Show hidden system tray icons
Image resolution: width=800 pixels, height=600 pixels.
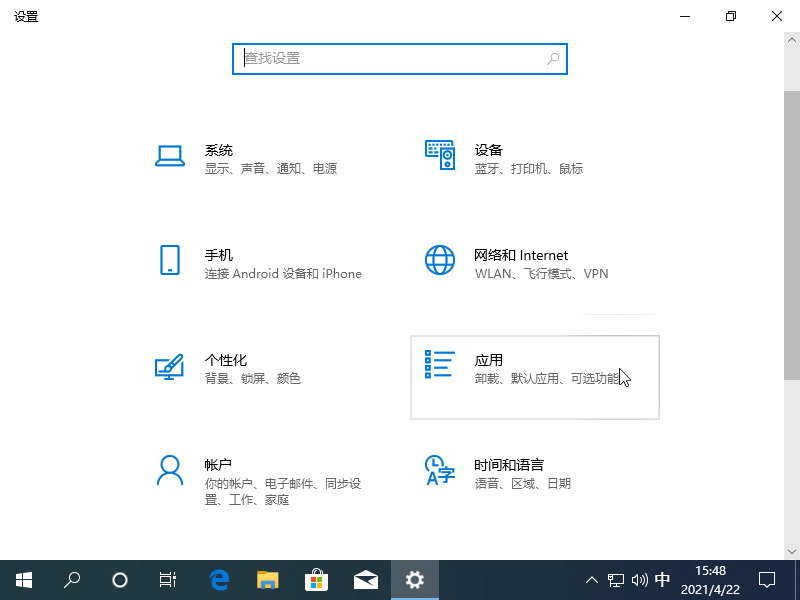[592, 579]
